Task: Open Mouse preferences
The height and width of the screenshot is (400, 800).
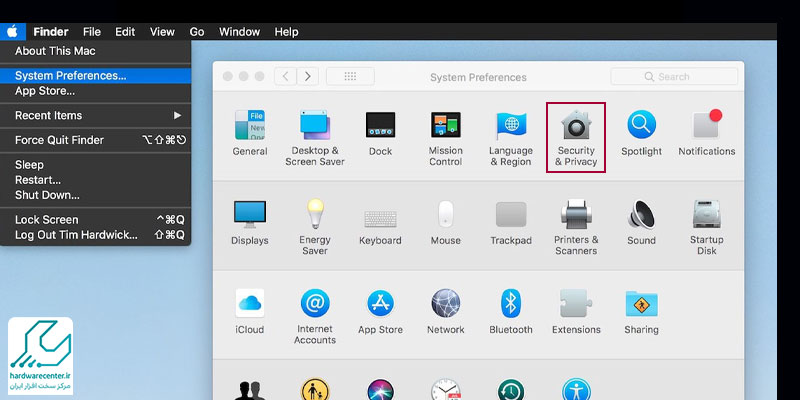Action: pos(445,222)
